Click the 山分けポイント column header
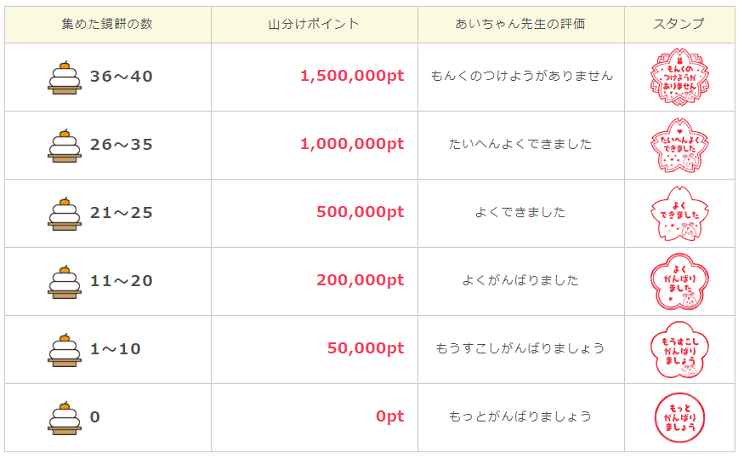 coord(314,24)
